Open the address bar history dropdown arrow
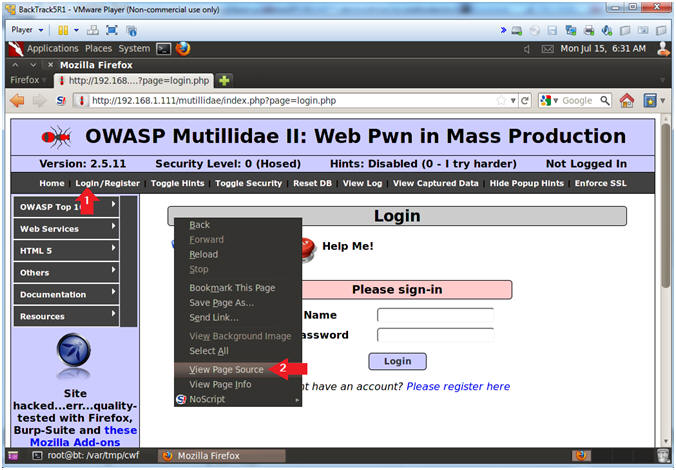The image size is (676, 470). click(x=513, y=100)
